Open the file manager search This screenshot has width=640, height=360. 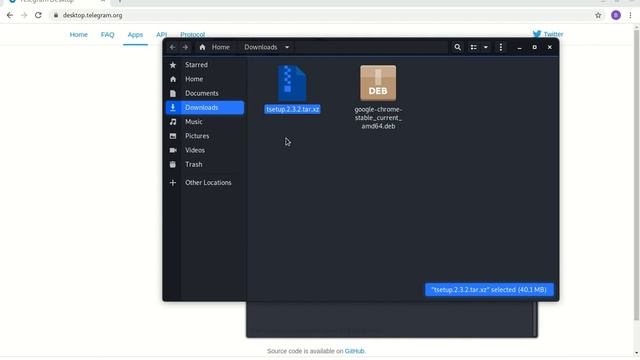click(458, 47)
